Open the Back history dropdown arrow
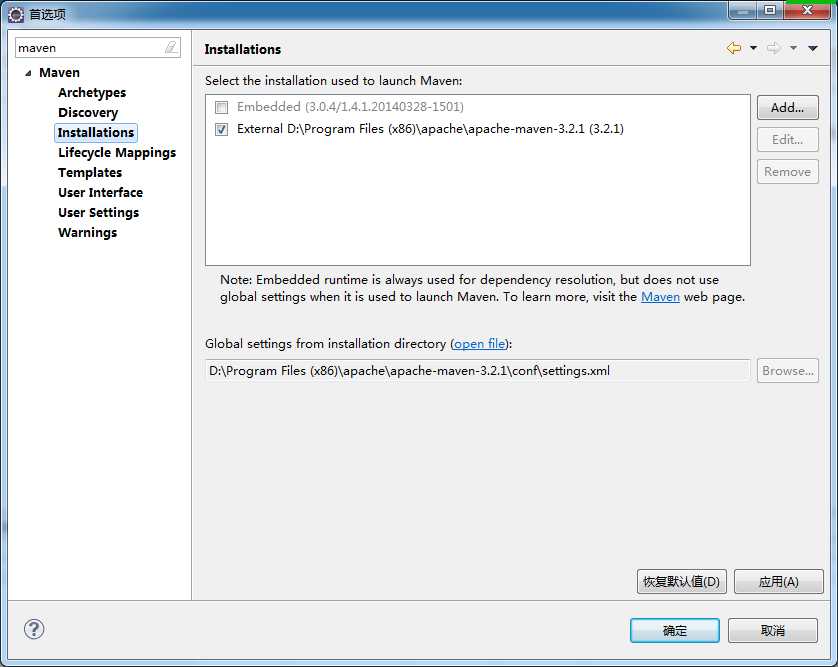This screenshot has height=667, width=838. pyautogui.click(x=753, y=48)
